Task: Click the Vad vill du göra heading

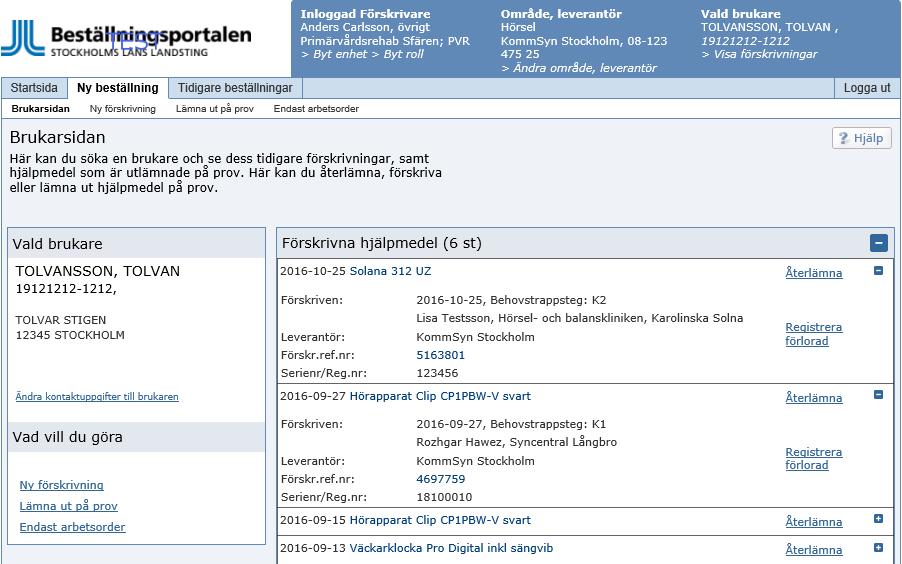Action: 67,437
